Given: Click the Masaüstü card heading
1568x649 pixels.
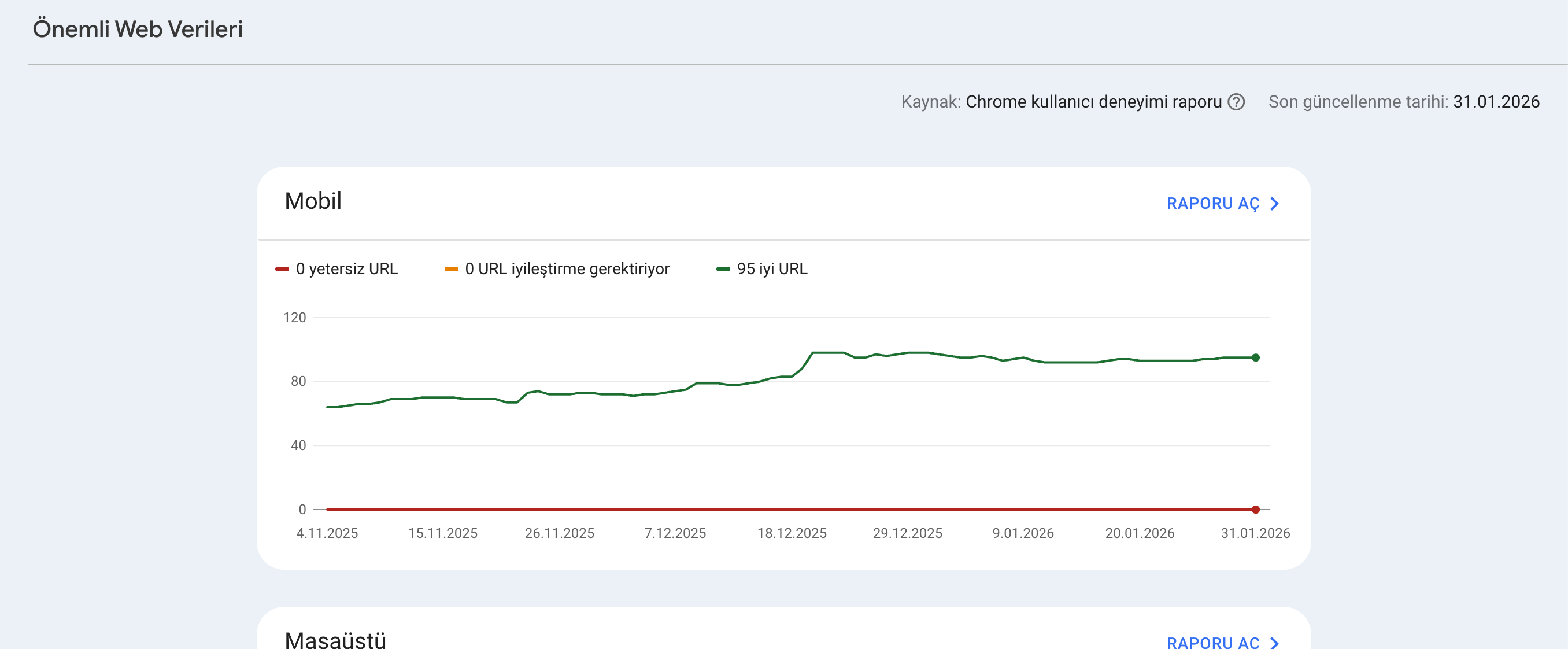Looking at the screenshot, I should click(x=335, y=639).
